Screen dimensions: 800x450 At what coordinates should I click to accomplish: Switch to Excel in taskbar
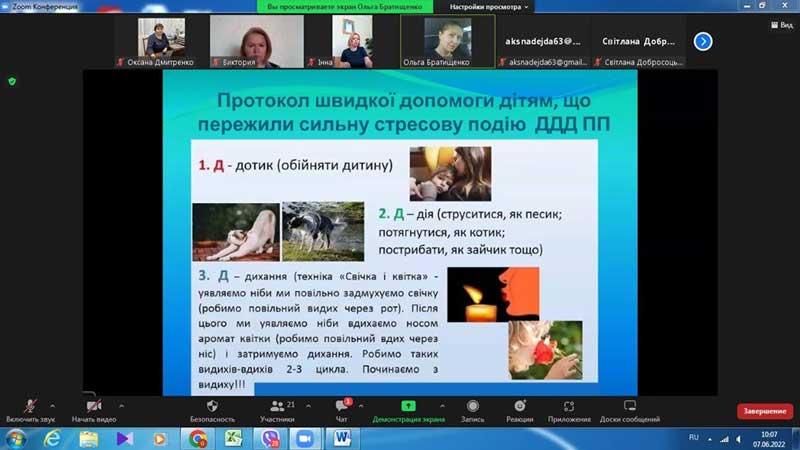233,439
